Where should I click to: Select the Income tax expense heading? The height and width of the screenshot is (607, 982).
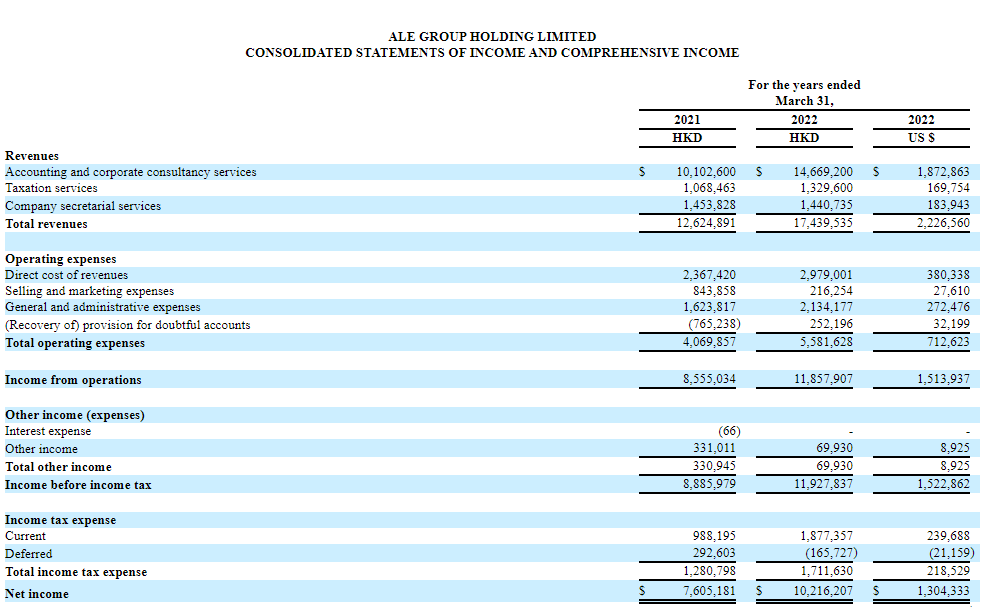61,521
